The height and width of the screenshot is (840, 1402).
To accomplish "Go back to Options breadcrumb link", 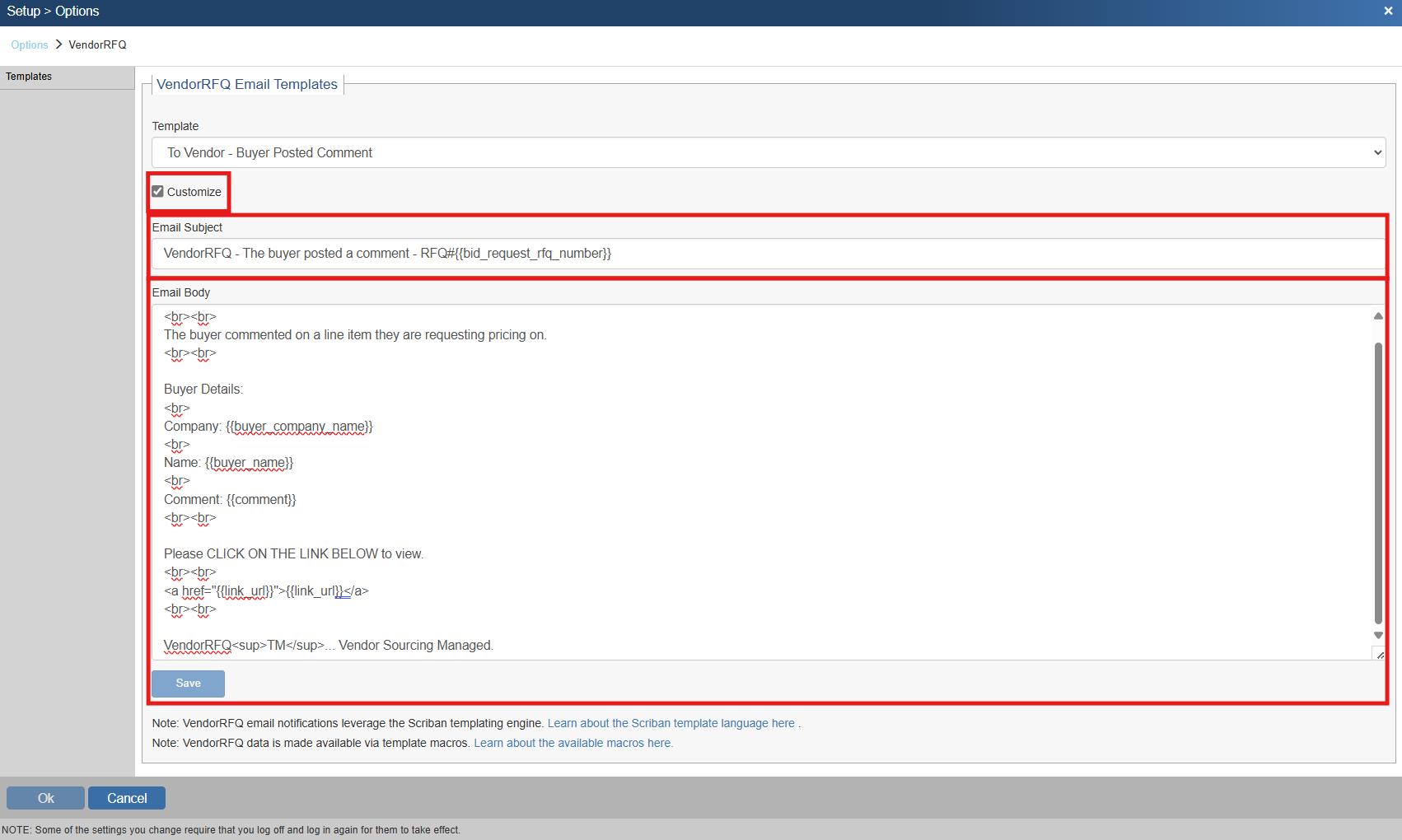I will tap(30, 45).
